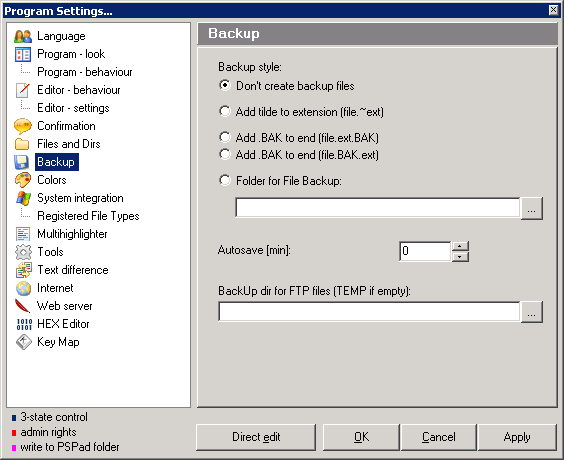Click the HEX Editor binary icon
Viewport: 564px width, 460px height.
click(x=24, y=324)
